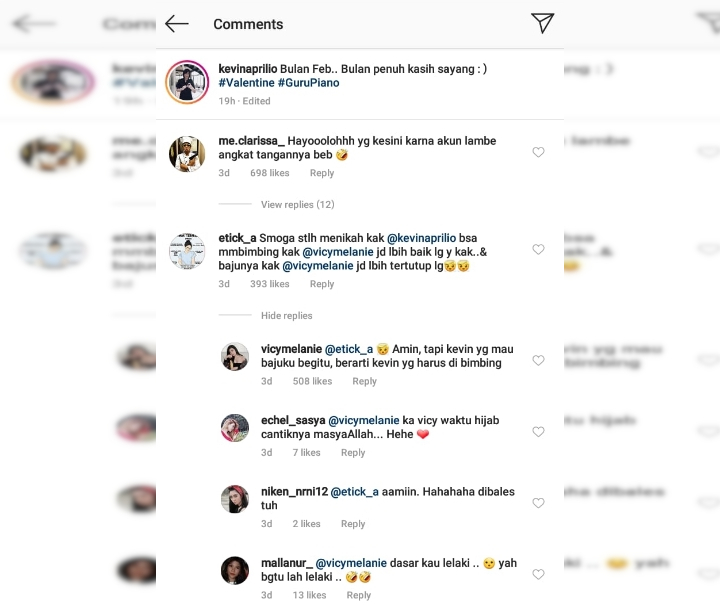This screenshot has height=606, width=720.
Task: Tap the back arrow beside Comments
Action: (x=177, y=24)
